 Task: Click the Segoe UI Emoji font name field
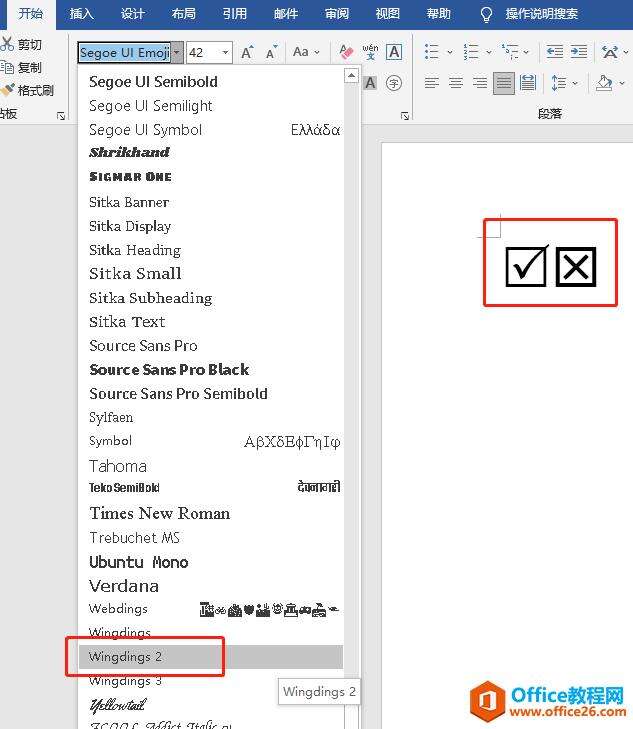[x=125, y=53]
